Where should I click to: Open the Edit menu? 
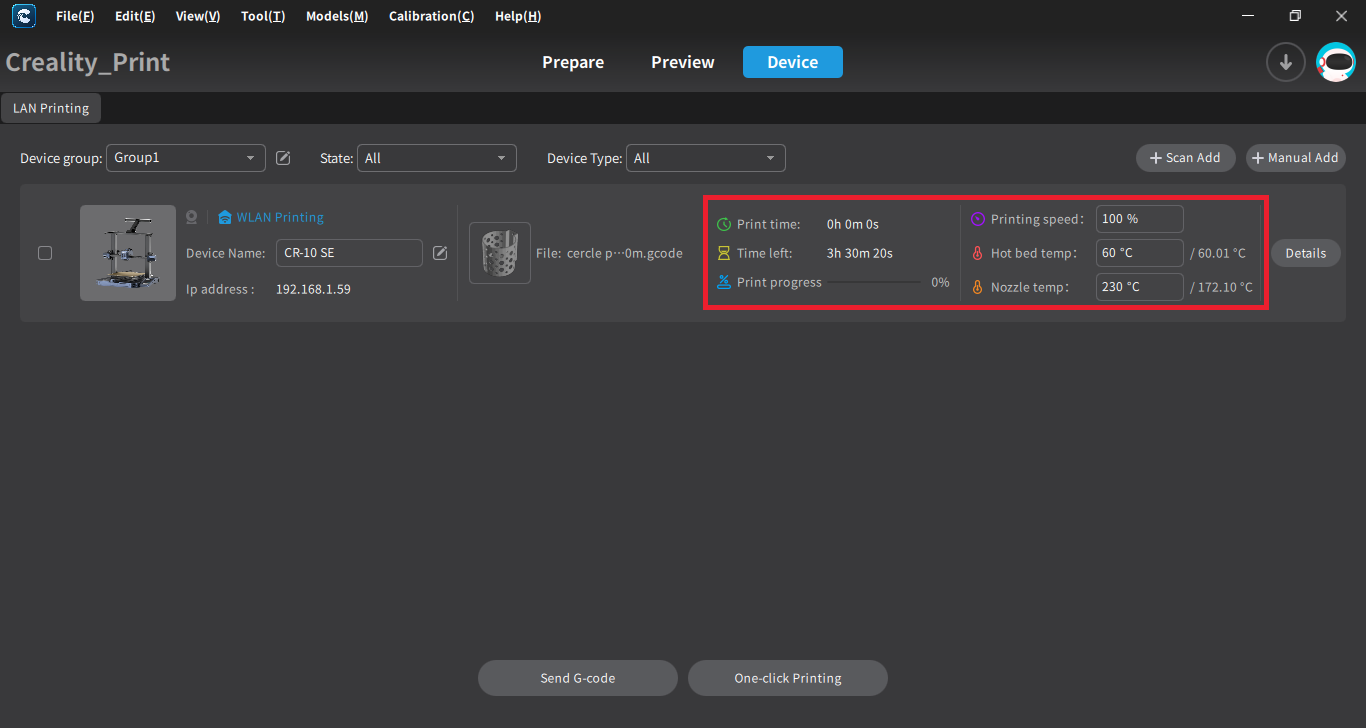coord(135,16)
